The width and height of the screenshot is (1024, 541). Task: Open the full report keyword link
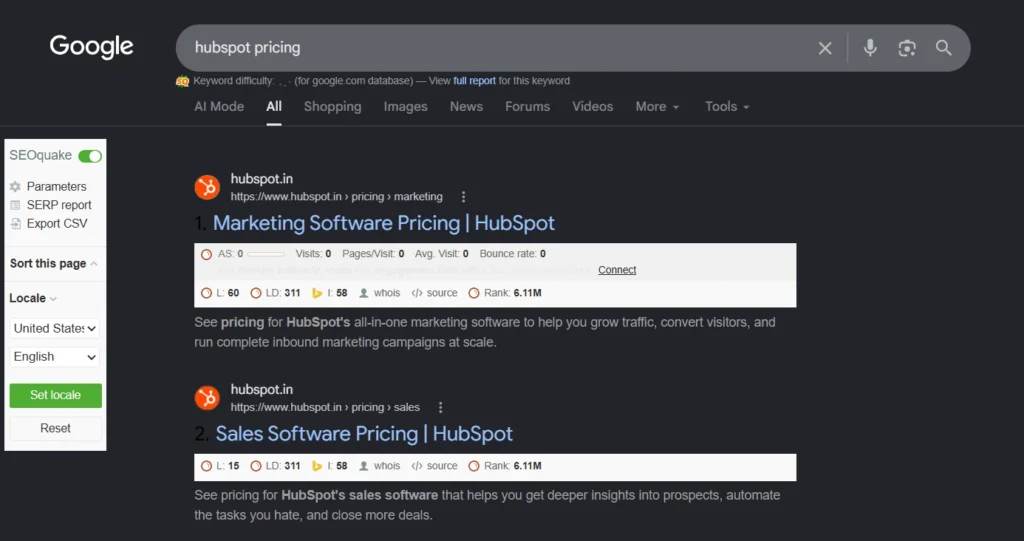[474, 81]
